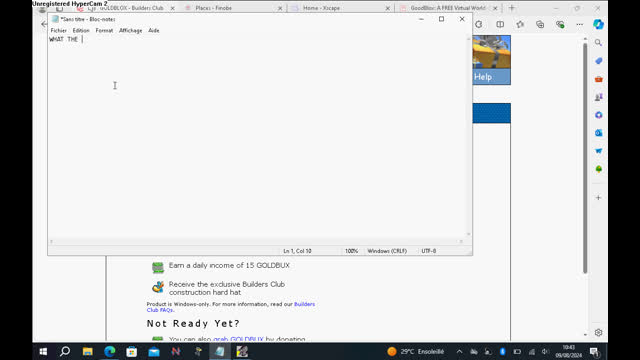Open the split screen icon in Edge
The height and width of the screenshot is (360, 640).
point(500,24)
